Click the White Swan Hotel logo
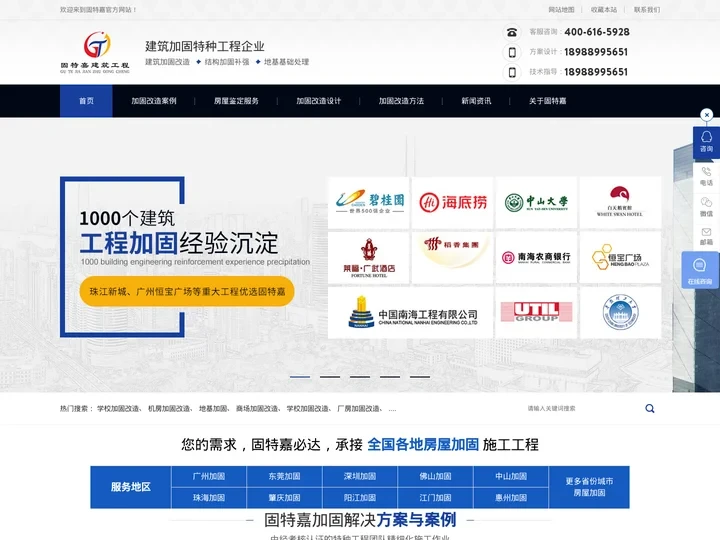720x540 pixels. (620, 202)
